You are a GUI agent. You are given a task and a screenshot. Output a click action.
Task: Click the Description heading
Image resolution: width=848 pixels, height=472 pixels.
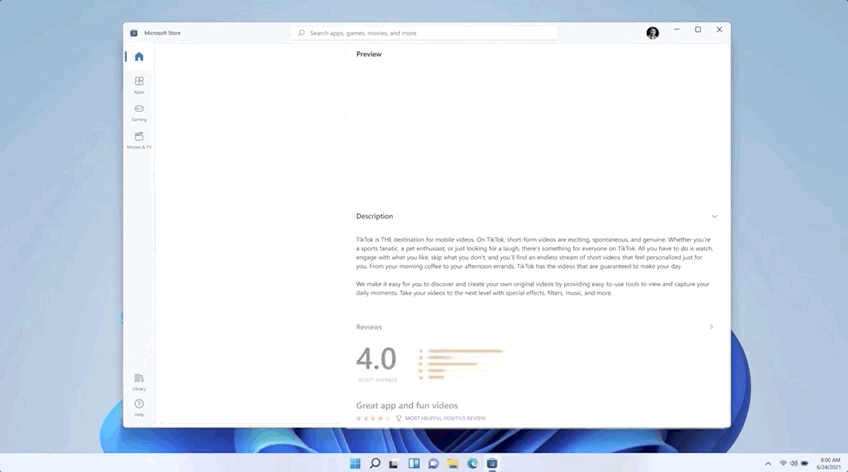coord(374,216)
